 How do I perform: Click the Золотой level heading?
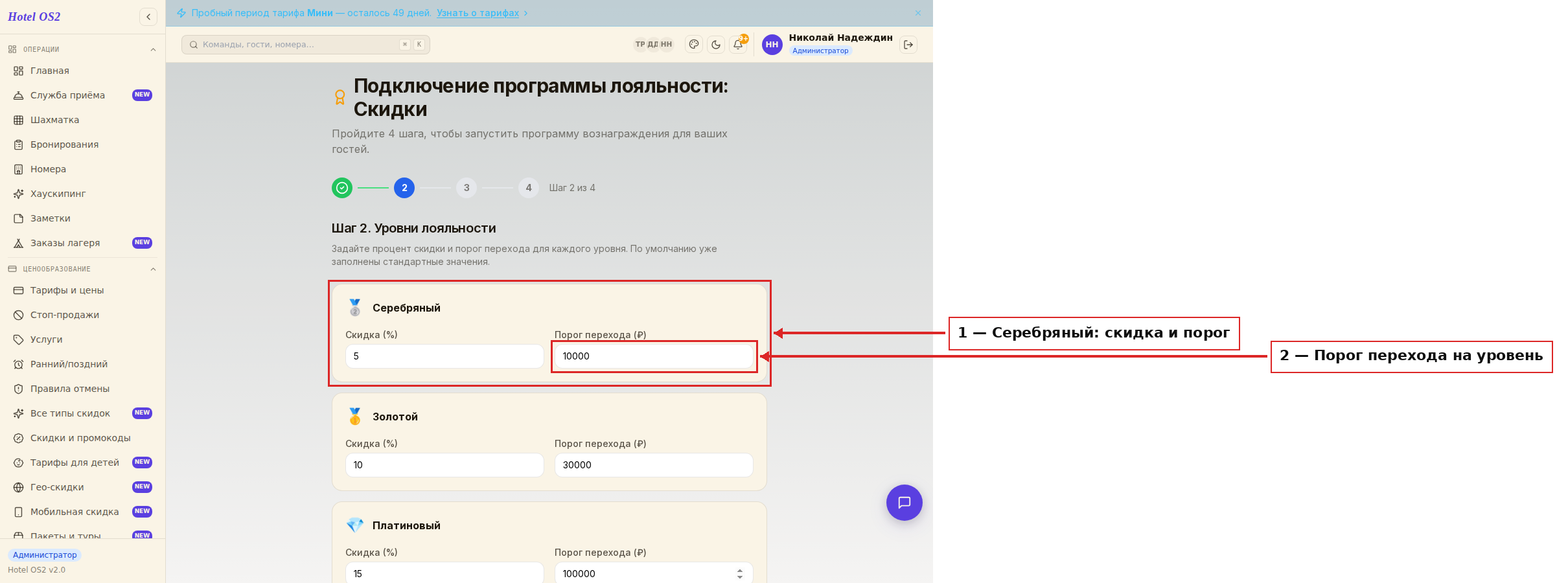point(395,417)
